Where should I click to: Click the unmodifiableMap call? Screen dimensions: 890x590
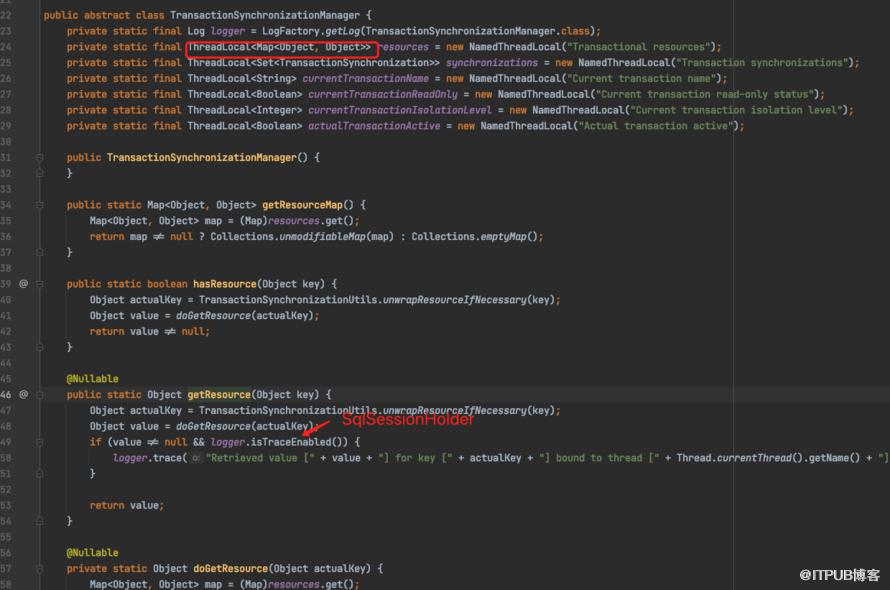[x=322, y=237]
